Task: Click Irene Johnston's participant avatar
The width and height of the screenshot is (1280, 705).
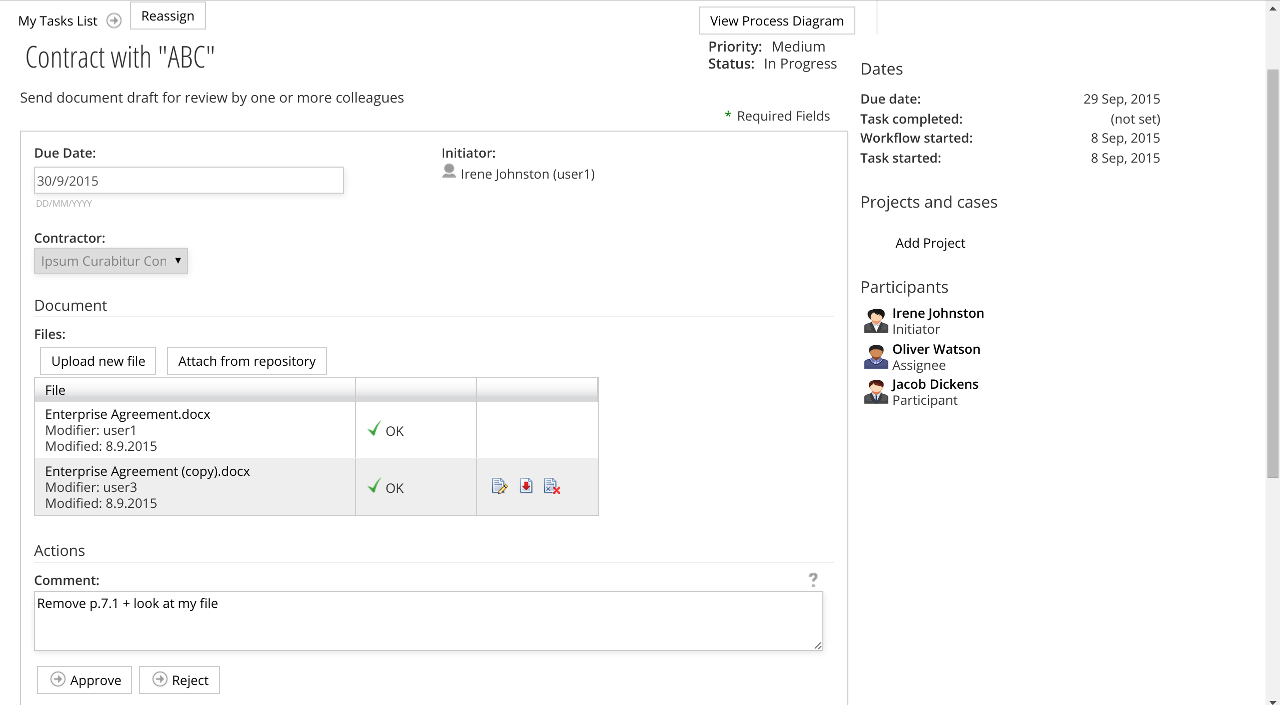Action: [876, 320]
